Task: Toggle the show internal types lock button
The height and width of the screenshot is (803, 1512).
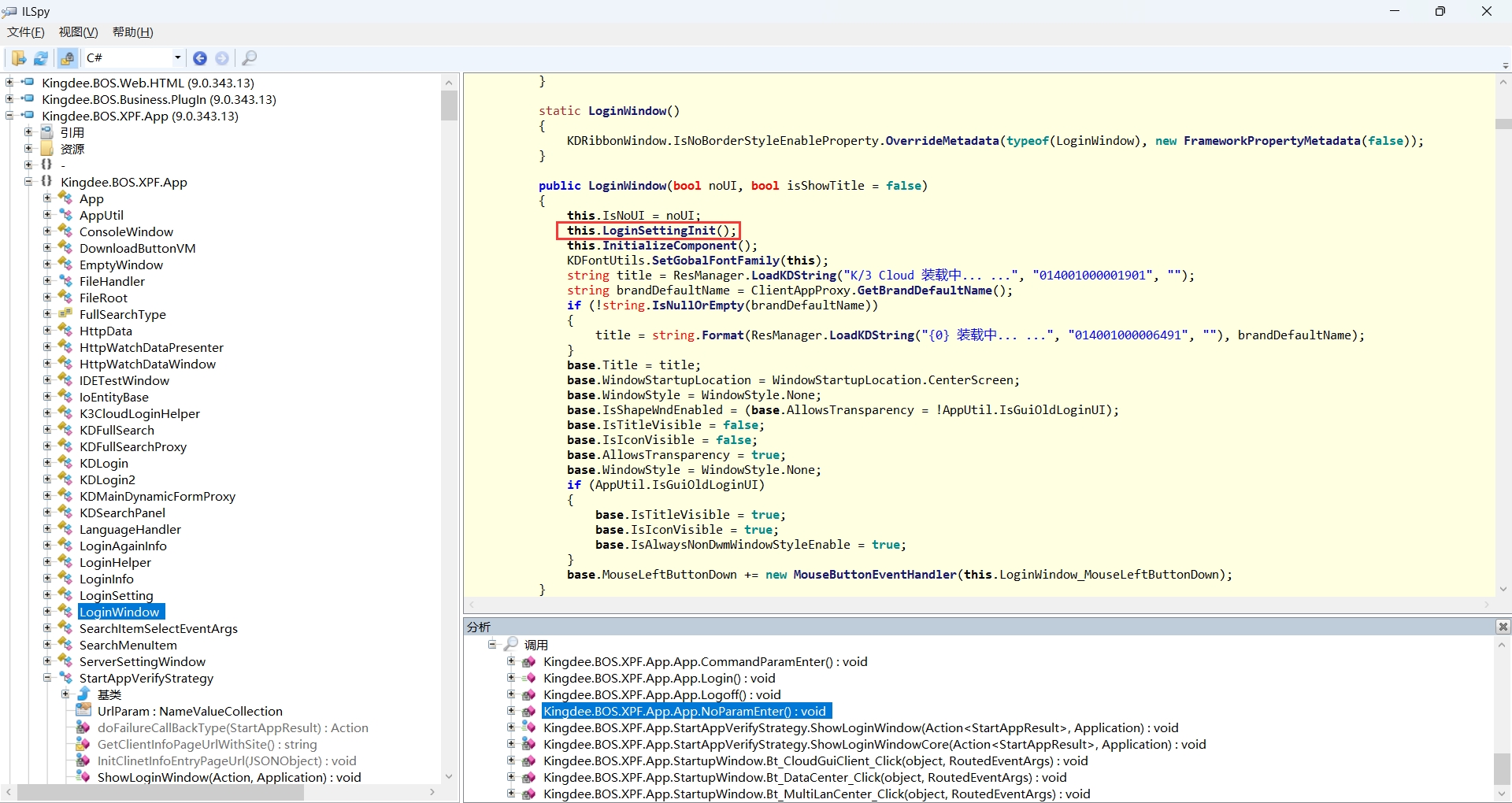Action: point(68,58)
